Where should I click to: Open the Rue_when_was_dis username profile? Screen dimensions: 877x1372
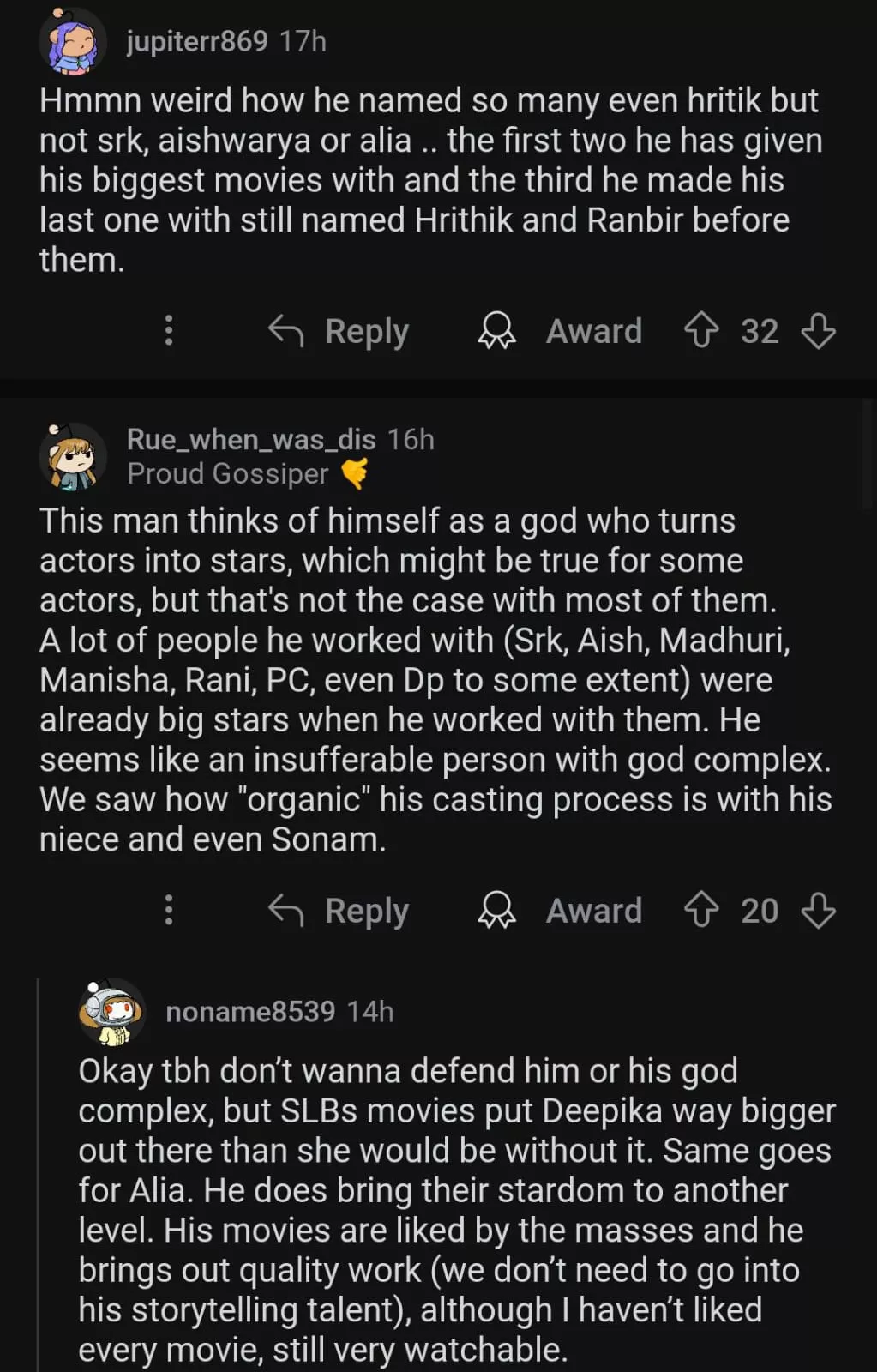tap(251, 439)
